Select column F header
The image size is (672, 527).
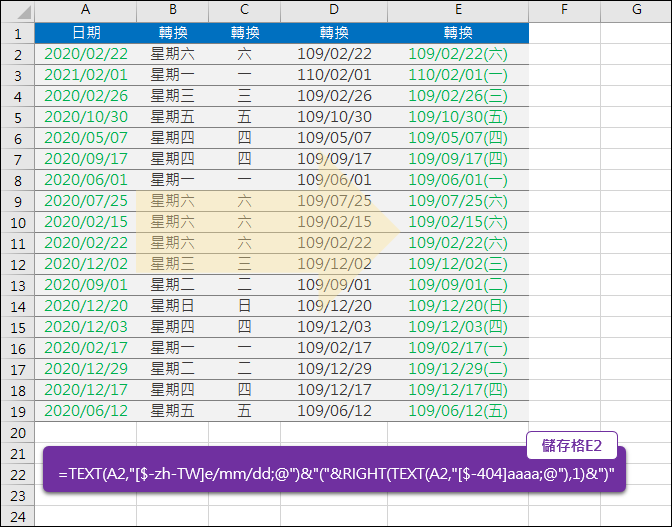pyautogui.click(x=564, y=10)
